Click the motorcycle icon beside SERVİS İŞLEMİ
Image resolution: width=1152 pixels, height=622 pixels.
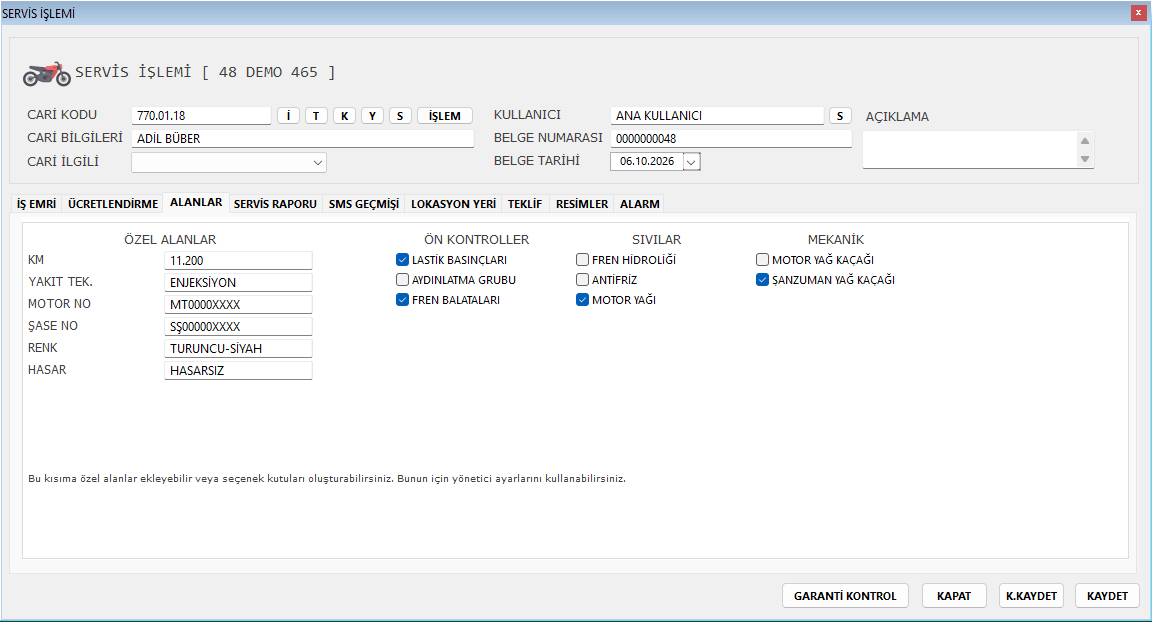pyautogui.click(x=46, y=73)
